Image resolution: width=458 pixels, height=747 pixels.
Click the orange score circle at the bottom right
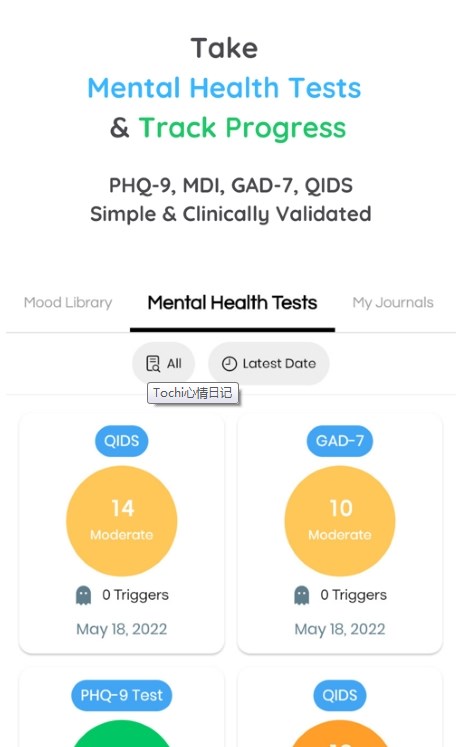pyautogui.click(x=340, y=734)
